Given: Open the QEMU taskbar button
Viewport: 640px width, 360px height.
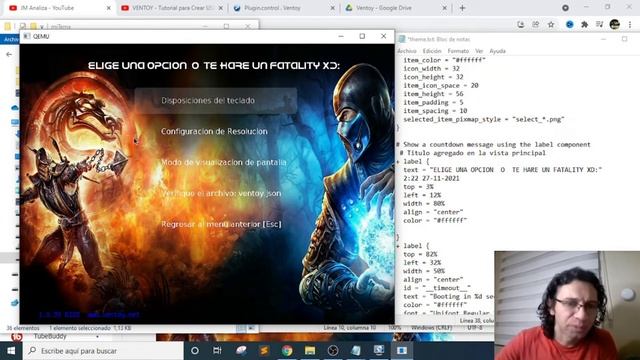Looking at the screenshot, I should pos(402,351).
